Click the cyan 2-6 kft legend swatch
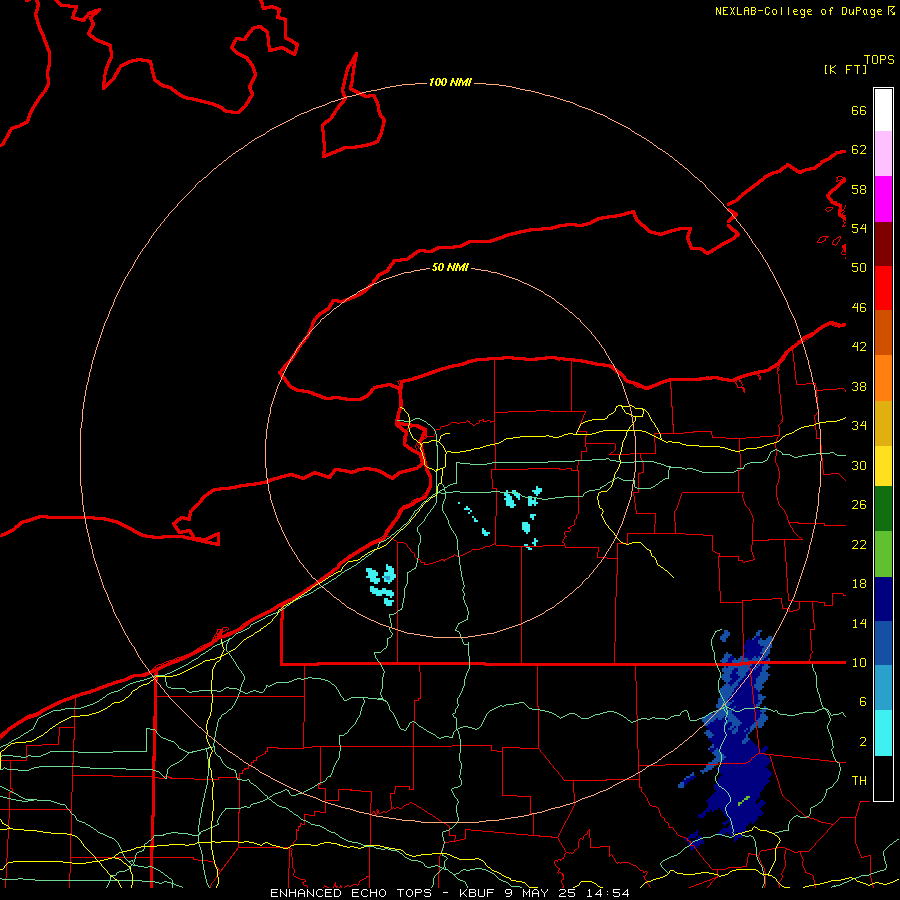The height and width of the screenshot is (900, 900). pyautogui.click(x=883, y=733)
